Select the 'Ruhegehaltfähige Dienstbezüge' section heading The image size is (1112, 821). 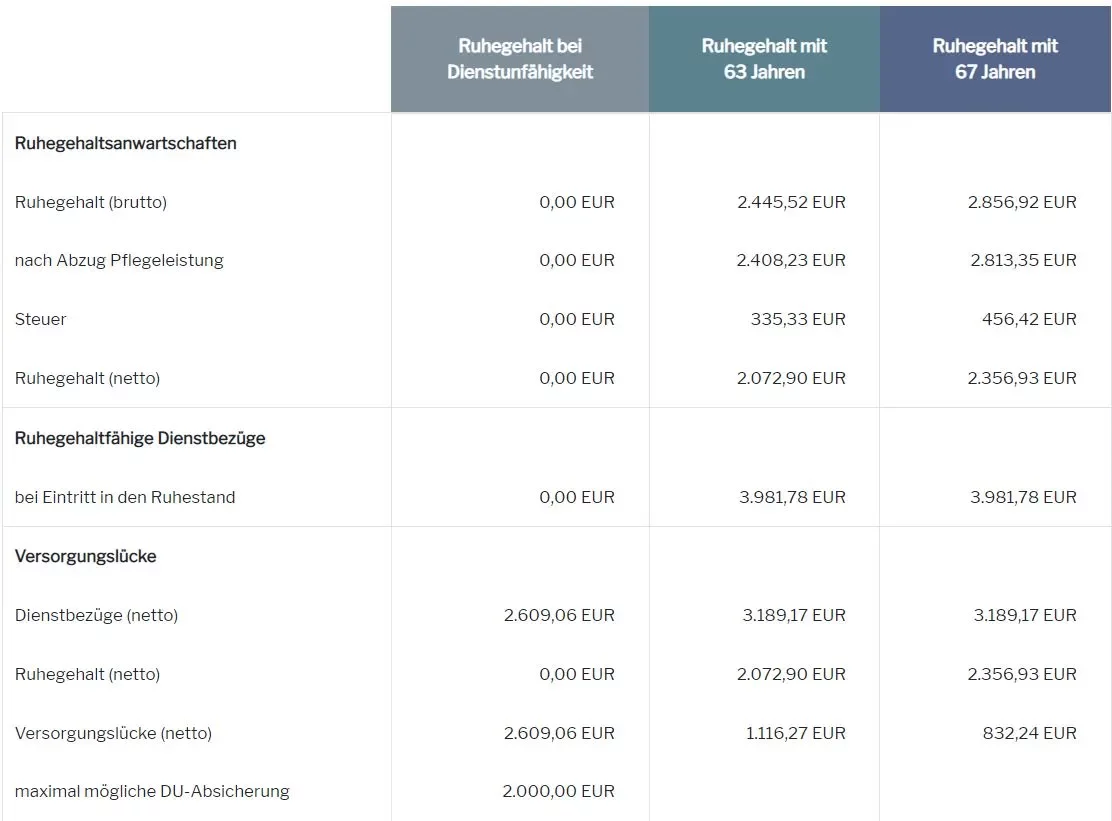click(x=140, y=438)
